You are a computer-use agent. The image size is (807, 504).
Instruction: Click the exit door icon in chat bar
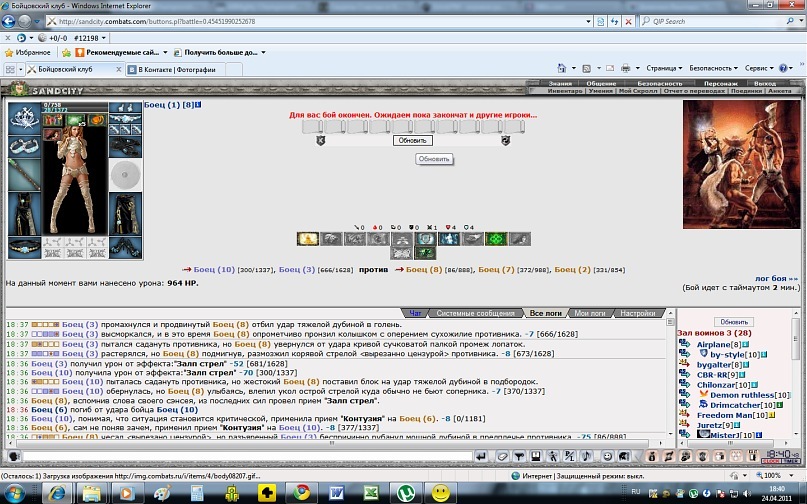click(x=753, y=456)
